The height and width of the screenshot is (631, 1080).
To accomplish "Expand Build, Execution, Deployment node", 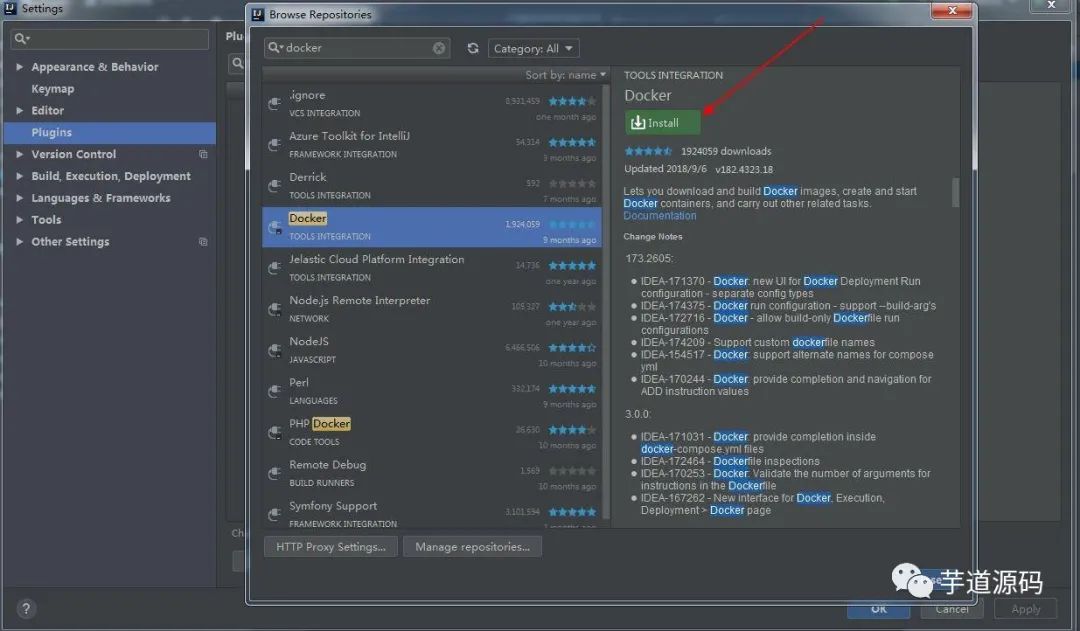I will [x=19, y=176].
